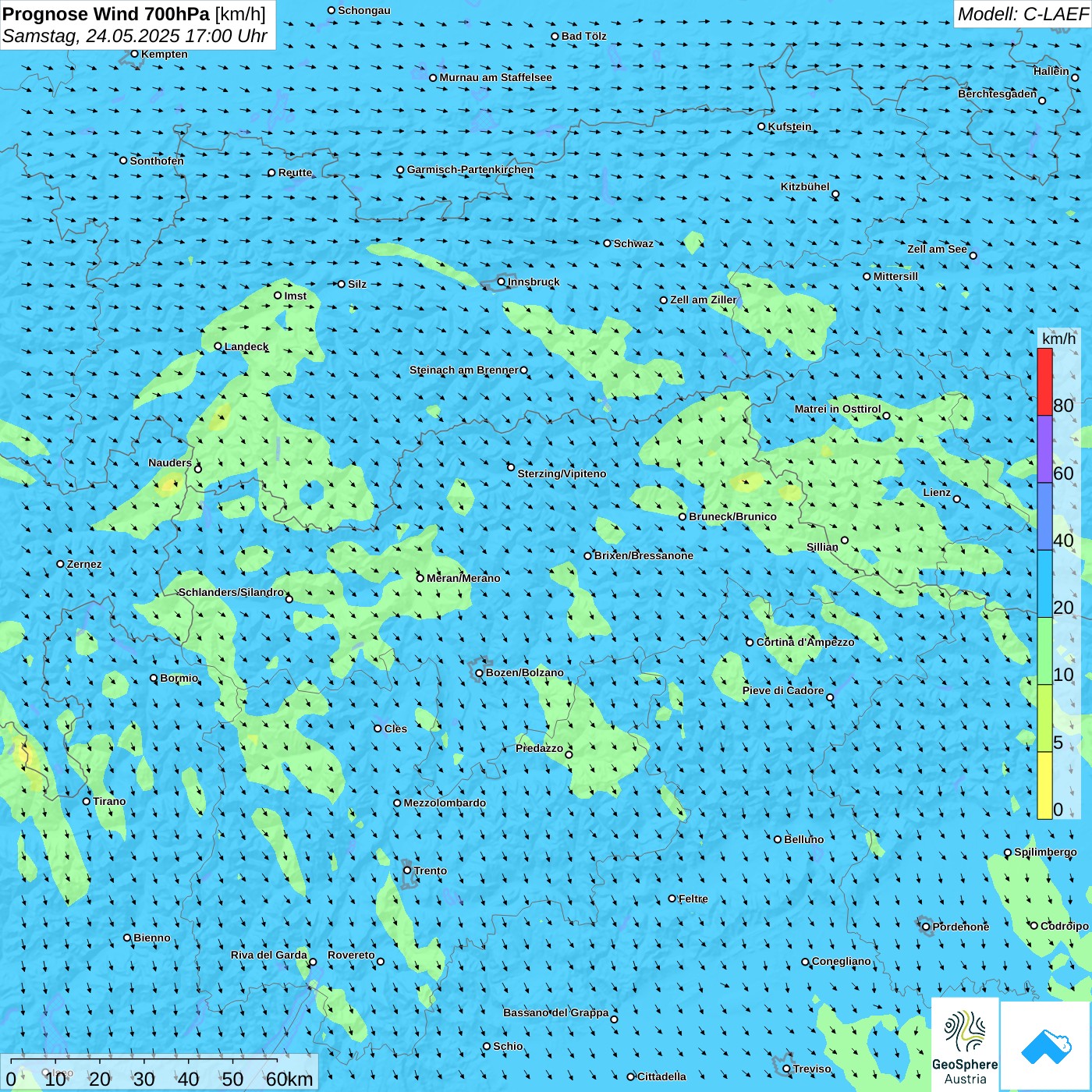Click the Mezzolombardo label
Screen dimensions: 1092x1092
(445, 803)
